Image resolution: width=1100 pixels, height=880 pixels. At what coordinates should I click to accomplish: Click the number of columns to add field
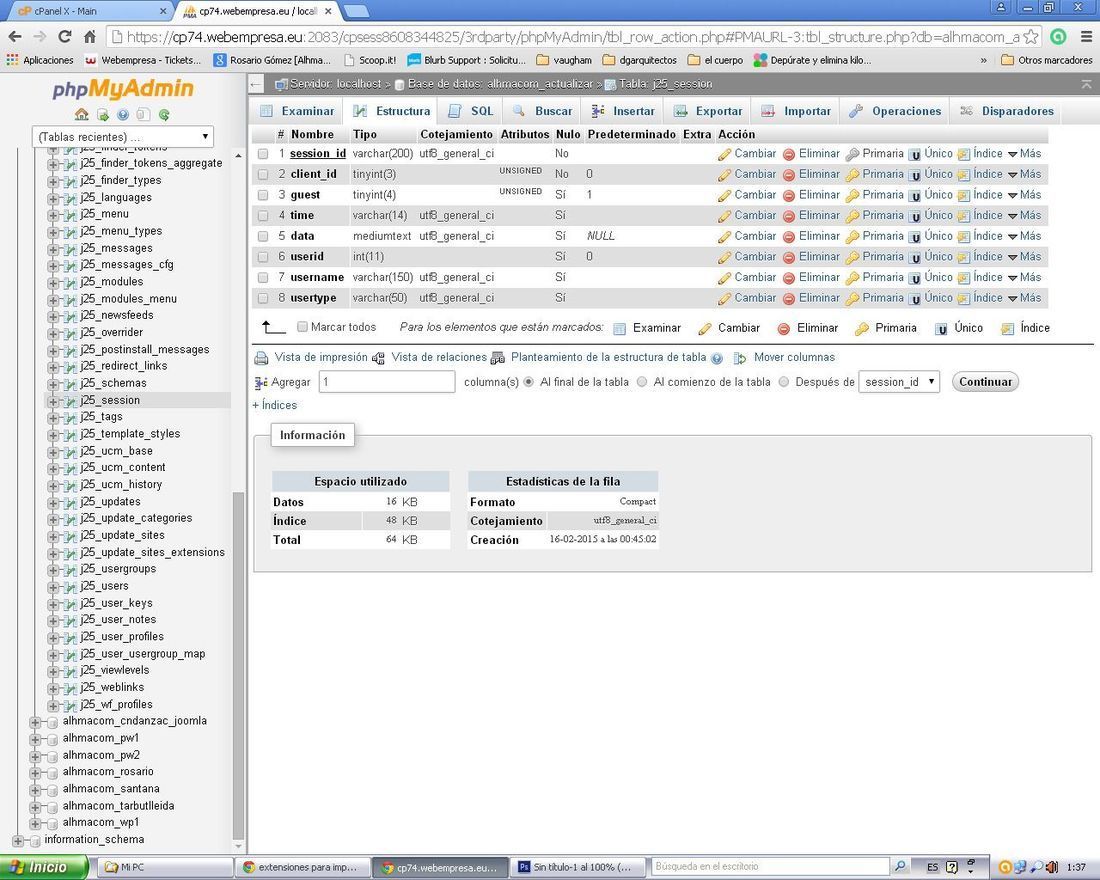387,382
